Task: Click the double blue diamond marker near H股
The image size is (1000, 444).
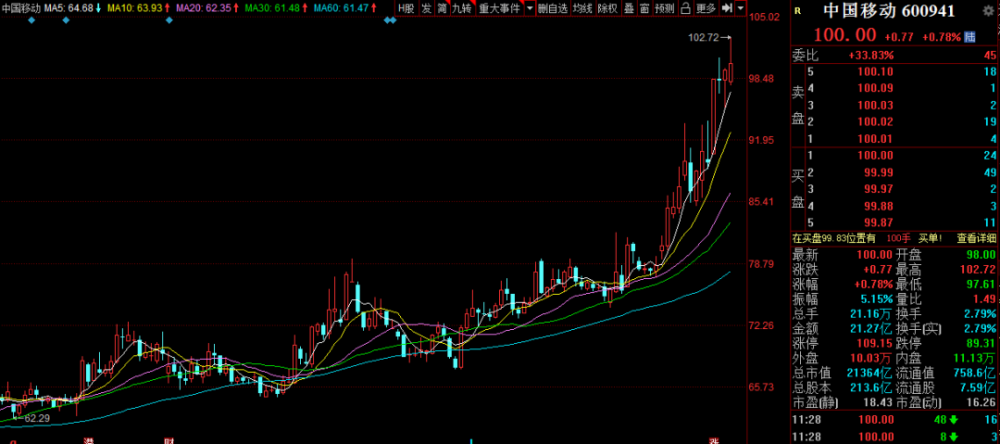Action: pos(390,20)
